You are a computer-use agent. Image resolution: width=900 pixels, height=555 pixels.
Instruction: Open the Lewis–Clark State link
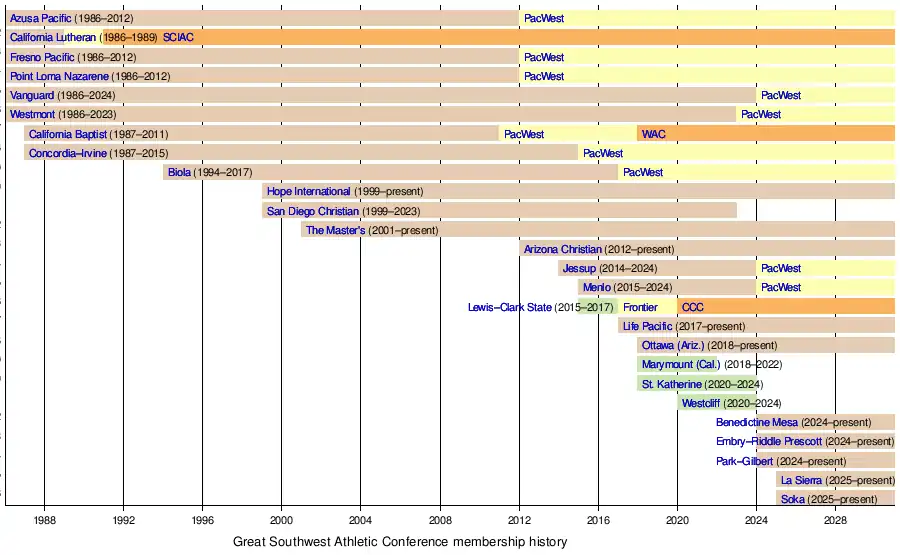pyautogui.click(x=509, y=307)
